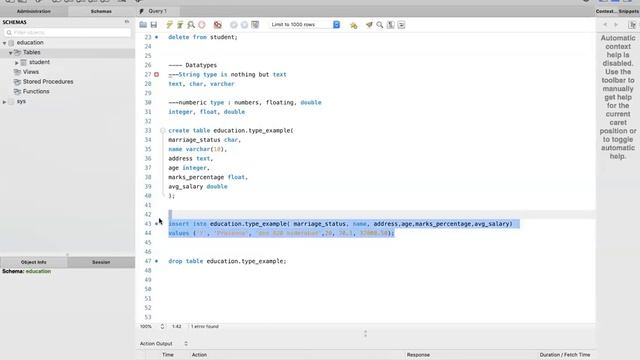This screenshot has width=640, height=360.
Task: Click 'avg_salary double' line in editor
Action: pyautogui.click(x=198, y=187)
